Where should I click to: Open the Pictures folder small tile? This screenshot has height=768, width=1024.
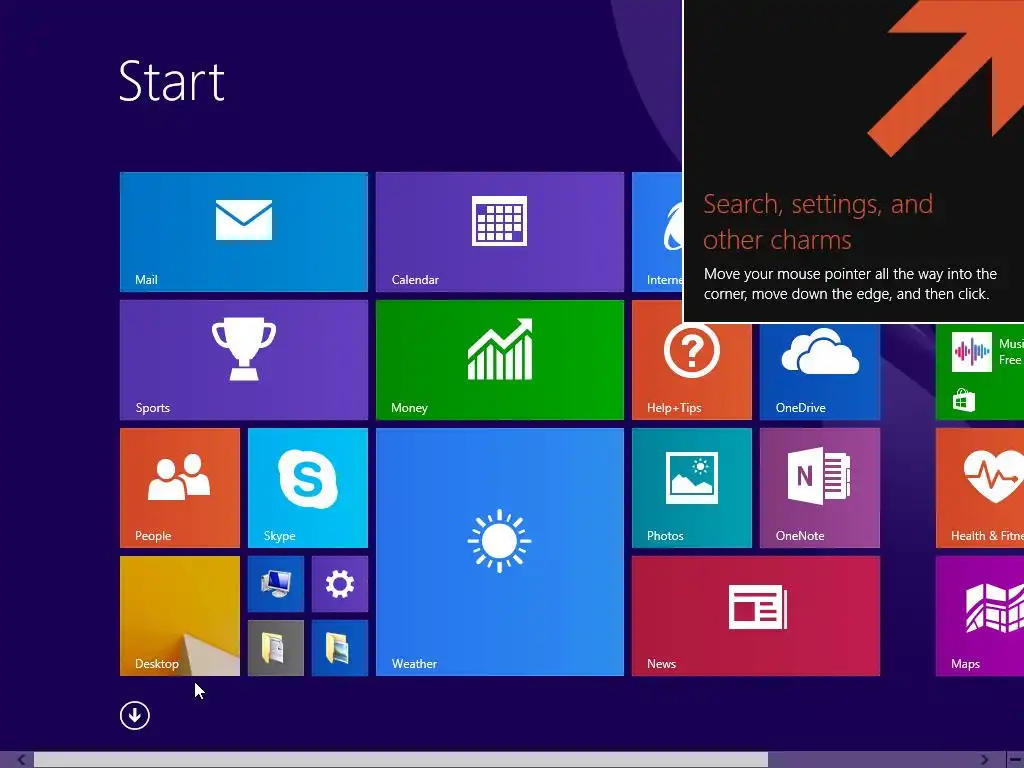tap(340, 648)
